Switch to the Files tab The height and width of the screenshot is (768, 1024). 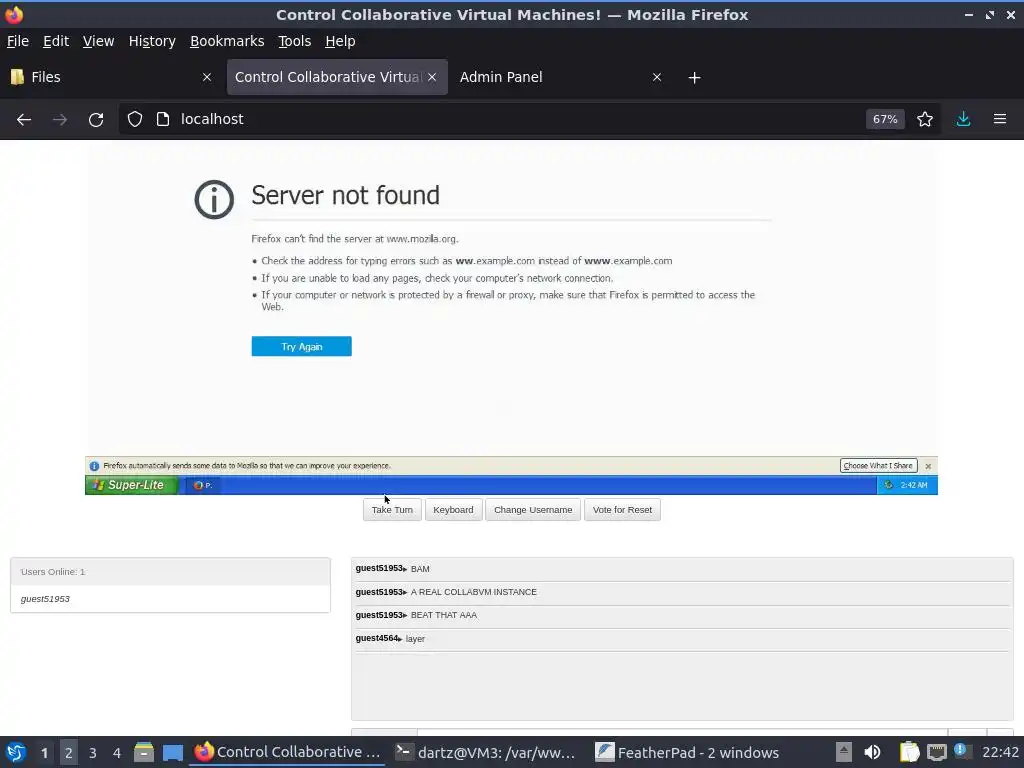pyautogui.click(x=112, y=77)
